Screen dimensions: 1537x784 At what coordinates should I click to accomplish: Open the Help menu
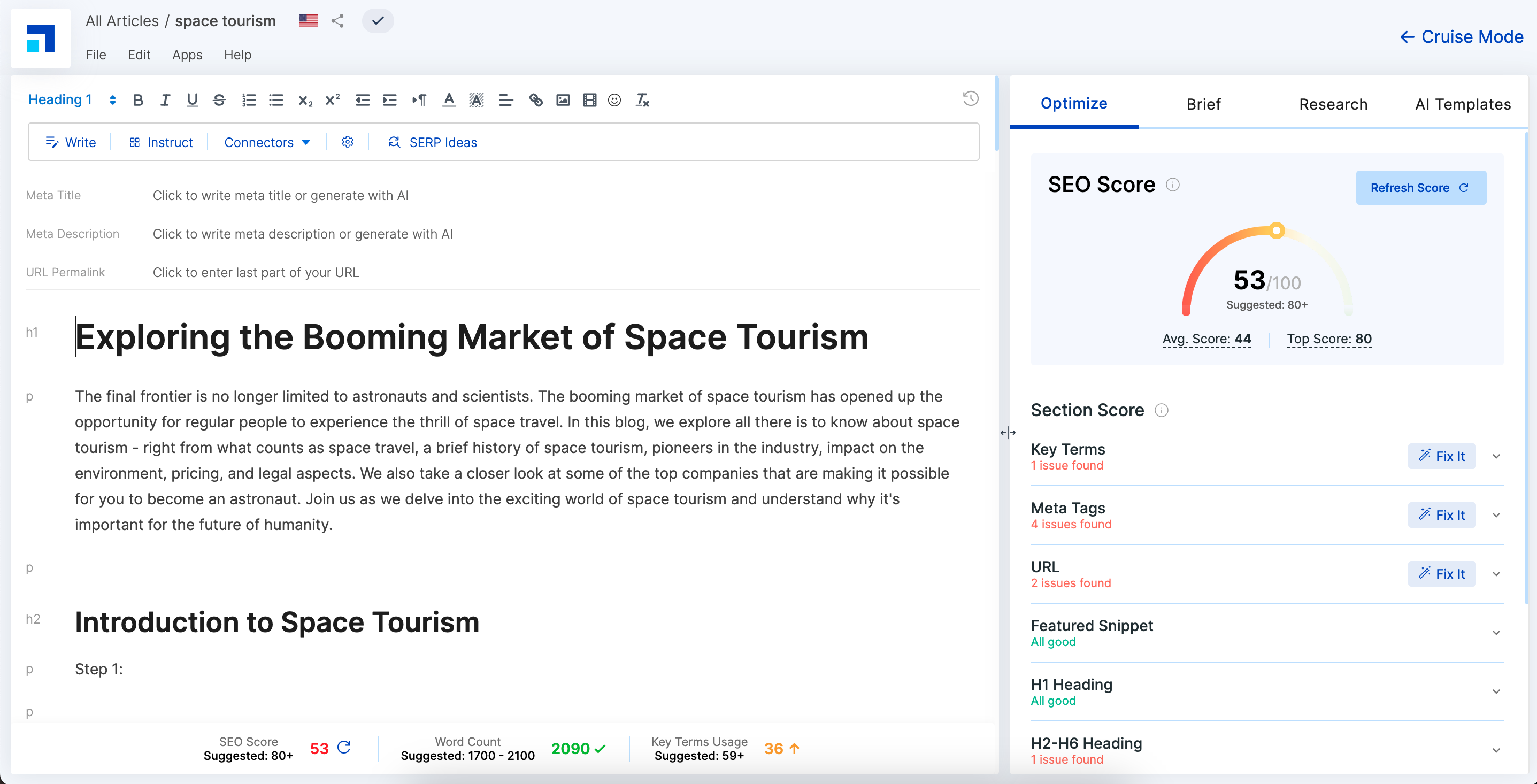coord(237,55)
